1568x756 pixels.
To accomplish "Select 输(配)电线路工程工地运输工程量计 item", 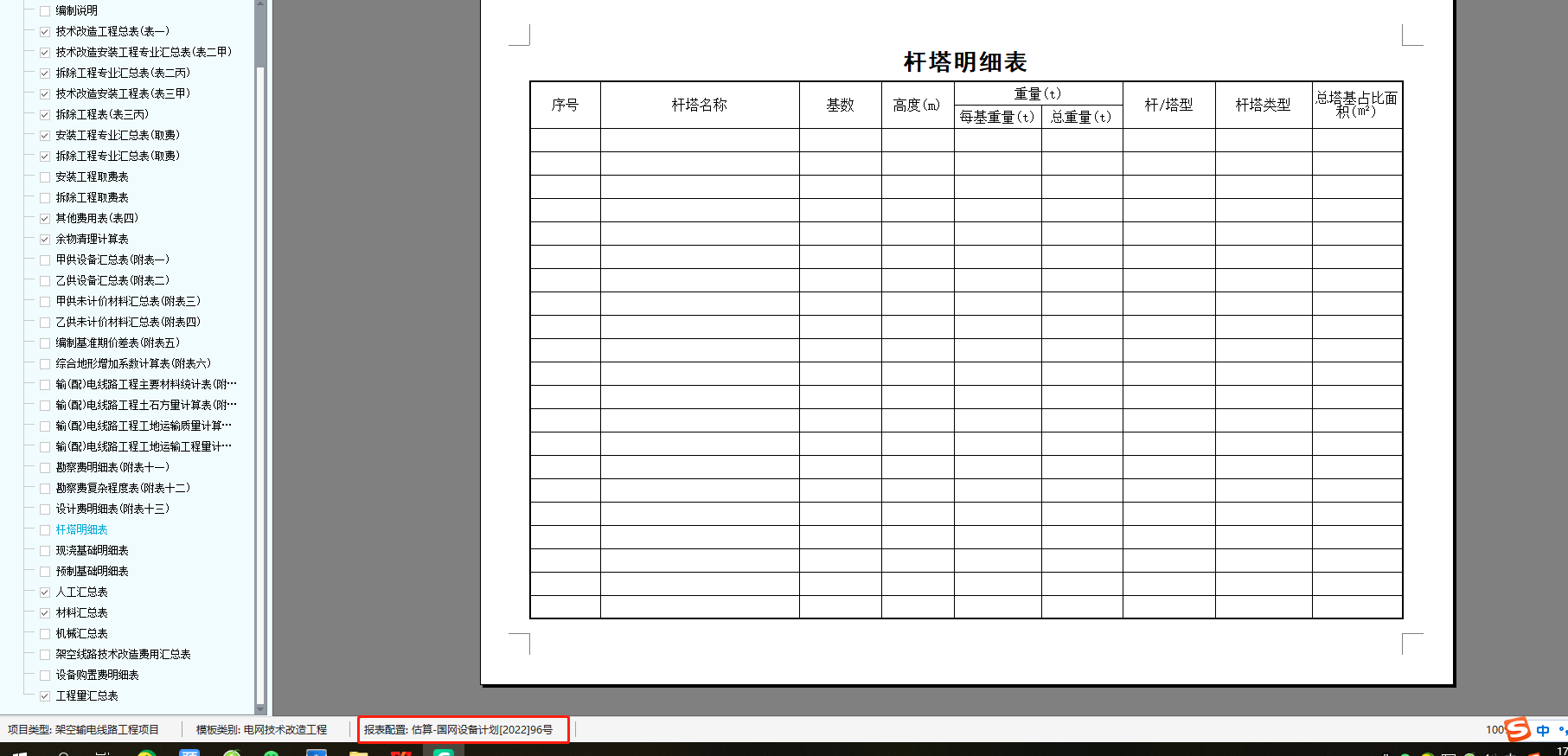I will click(x=144, y=446).
